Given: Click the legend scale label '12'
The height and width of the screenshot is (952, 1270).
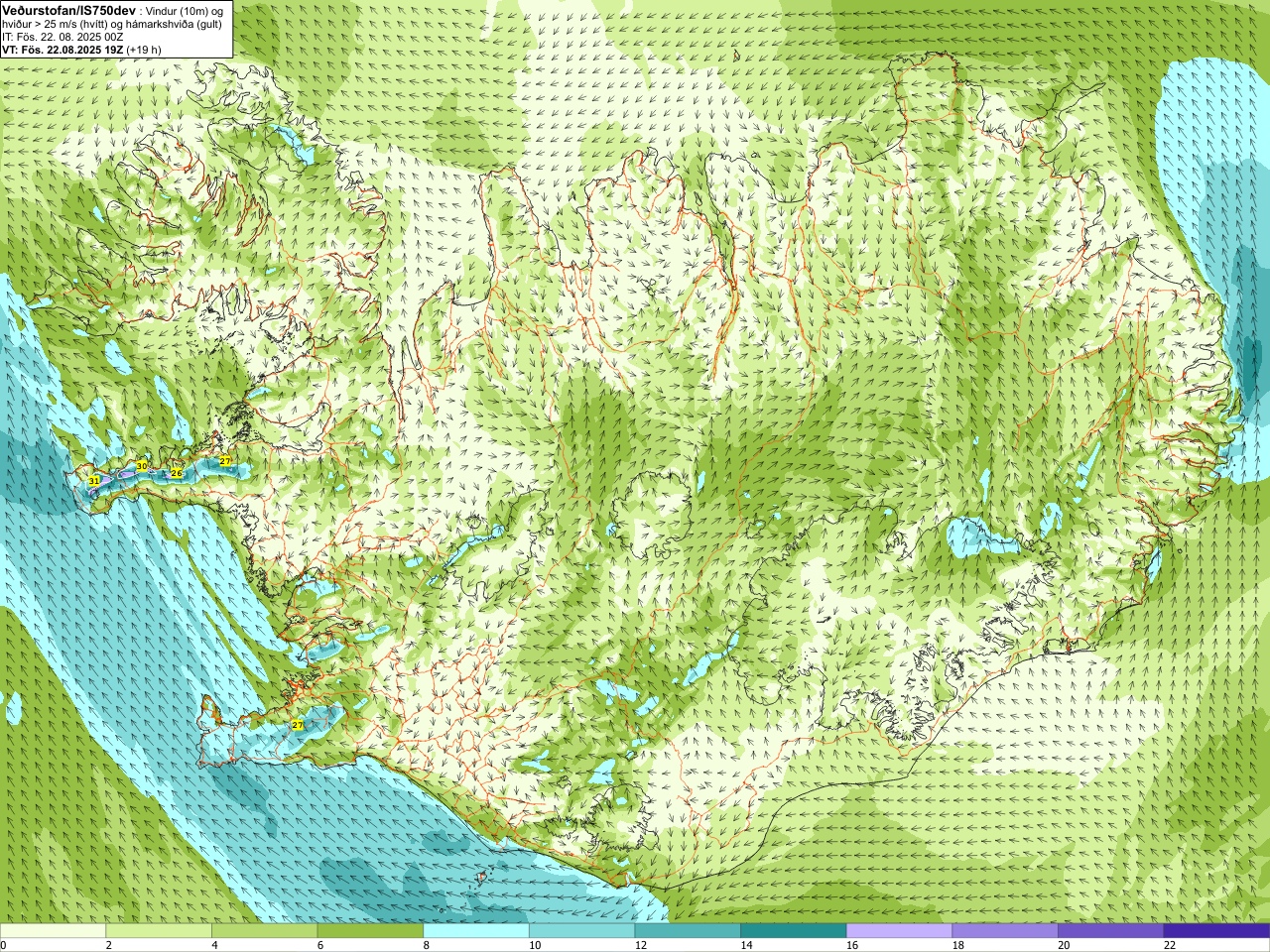Looking at the screenshot, I should 640,946.
